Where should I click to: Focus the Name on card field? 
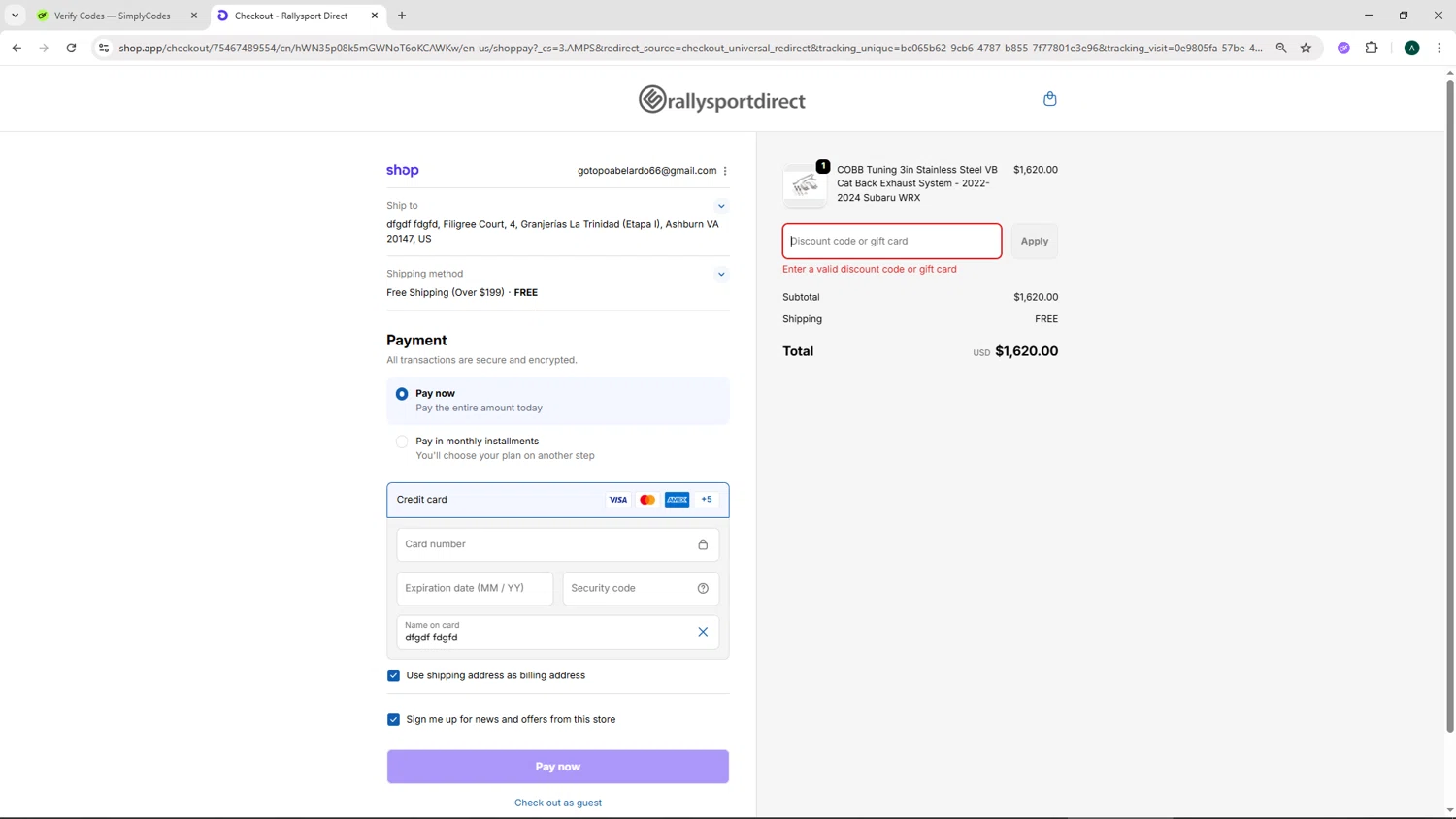558,632
